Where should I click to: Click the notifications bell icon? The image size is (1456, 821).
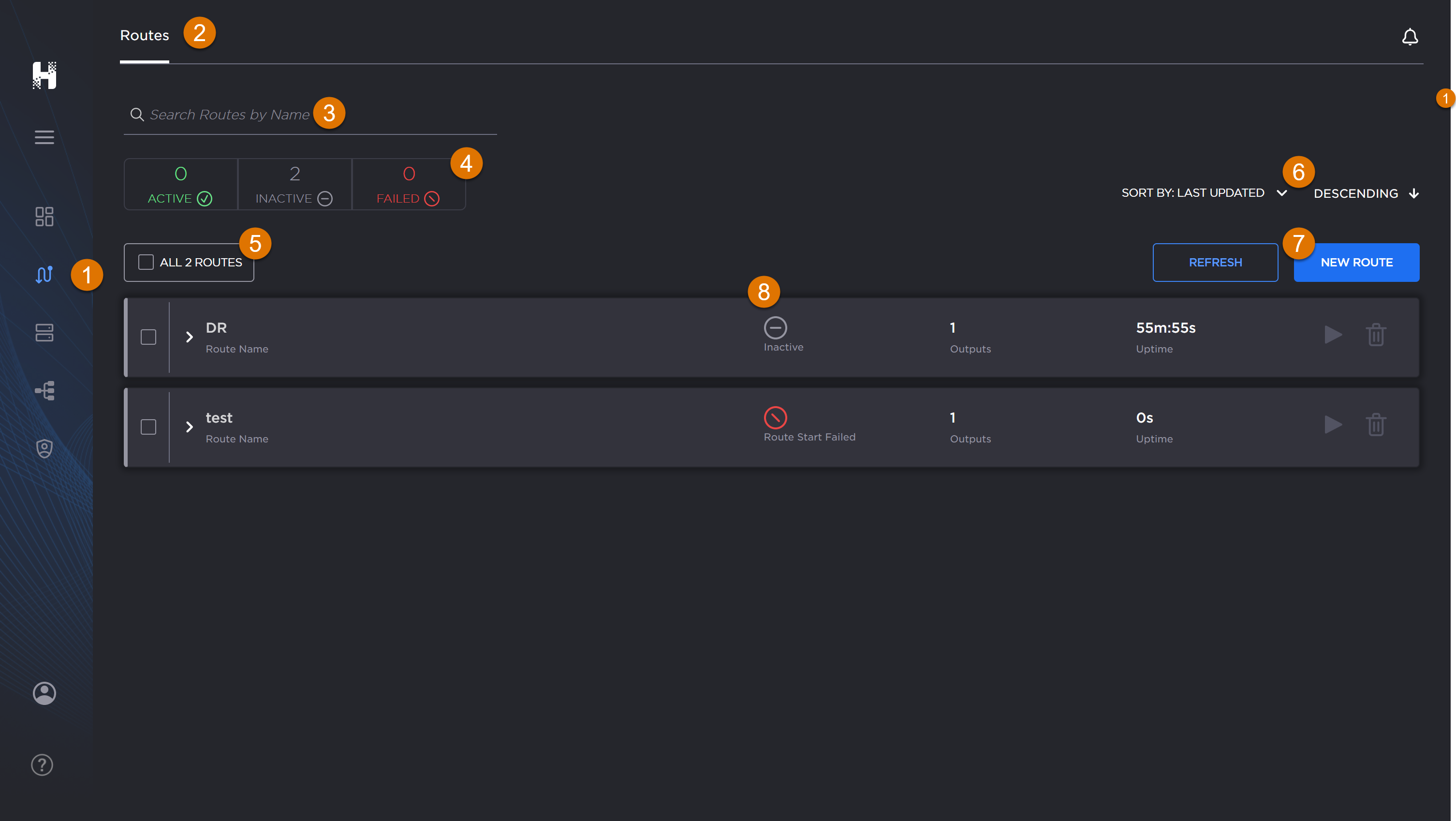(1410, 37)
